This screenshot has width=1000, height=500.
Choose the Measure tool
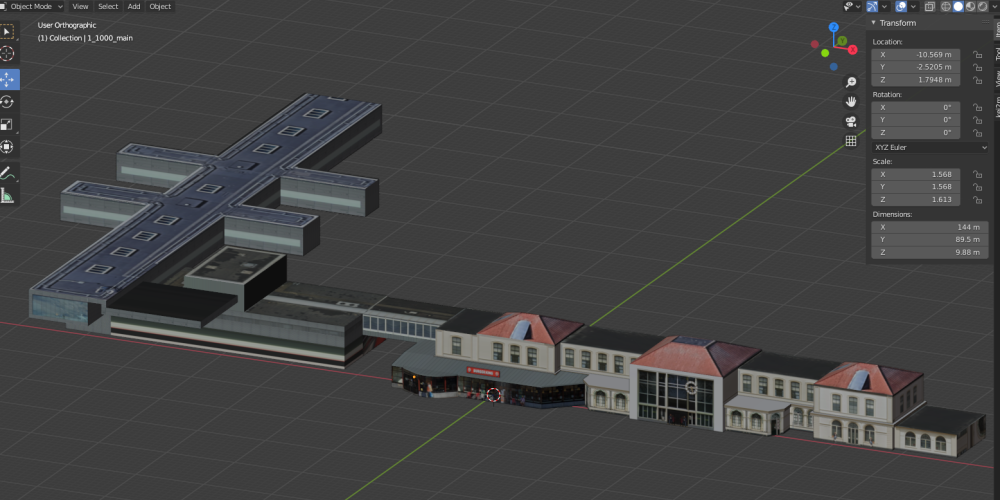tap(7, 195)
